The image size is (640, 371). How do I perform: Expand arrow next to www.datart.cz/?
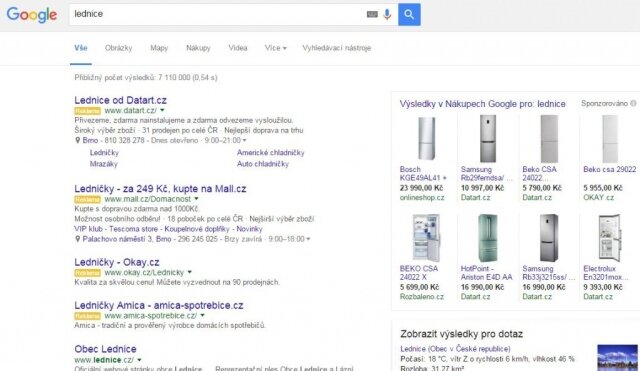click(162, 111)
